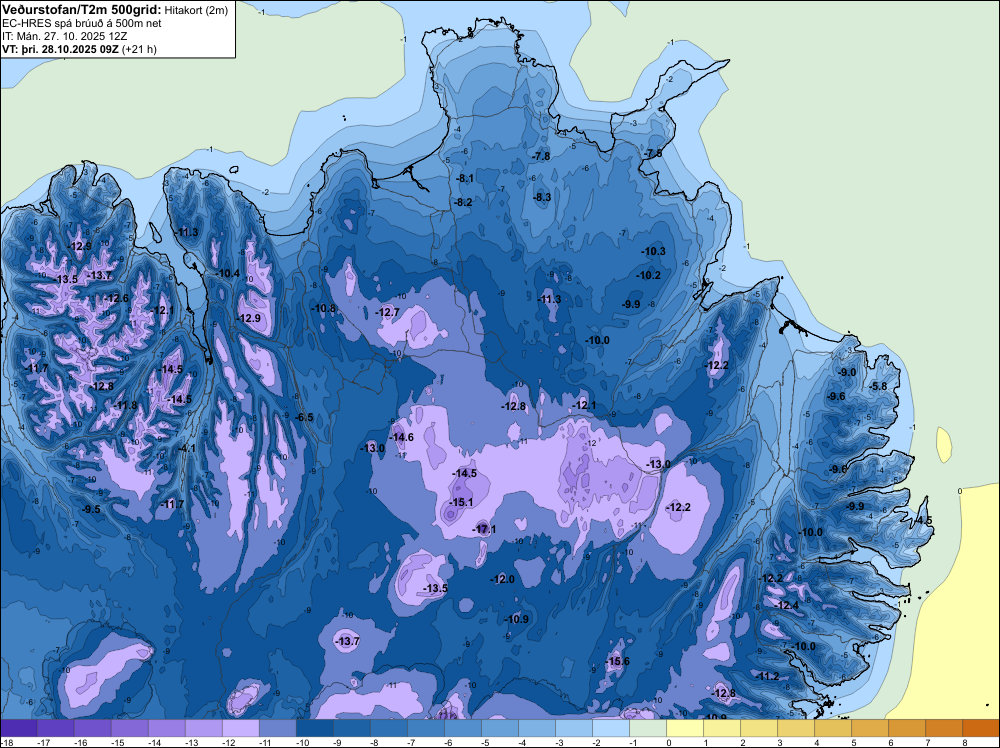Click the -4.1 temperature reading
Viewport: 1000px width, 748px height.
(187, 449)
